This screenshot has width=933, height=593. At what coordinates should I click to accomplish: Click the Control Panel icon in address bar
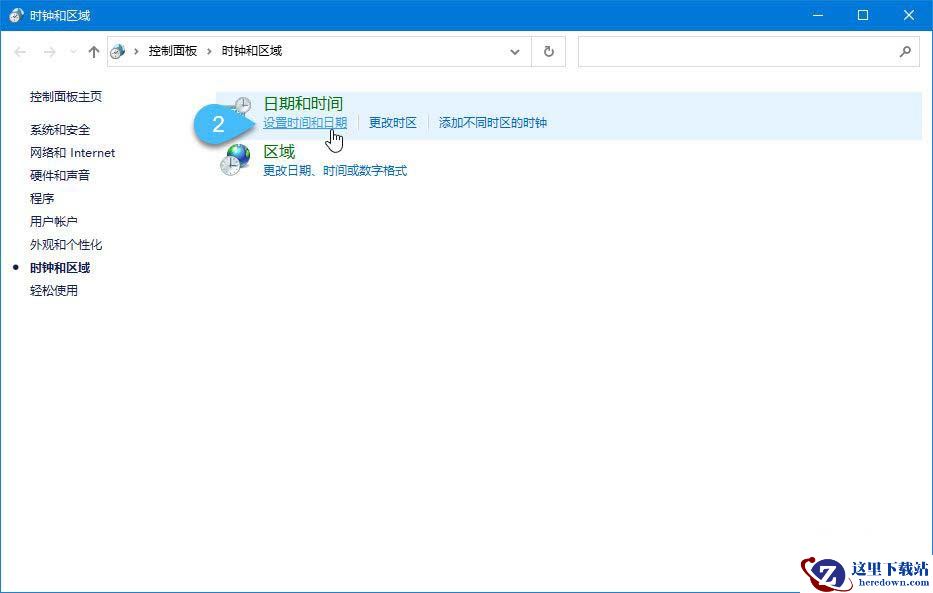[118, 51]
